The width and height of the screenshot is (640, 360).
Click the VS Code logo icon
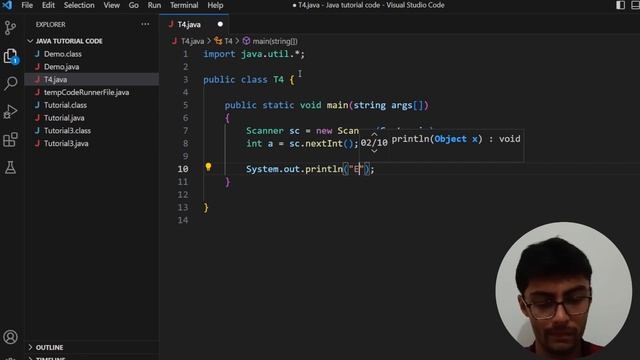7,5
